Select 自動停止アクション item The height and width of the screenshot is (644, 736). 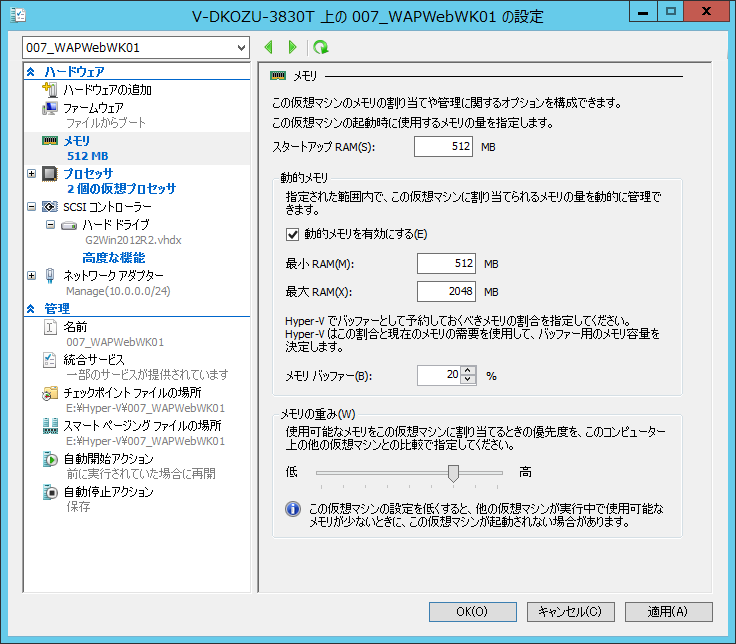[108, 492]
